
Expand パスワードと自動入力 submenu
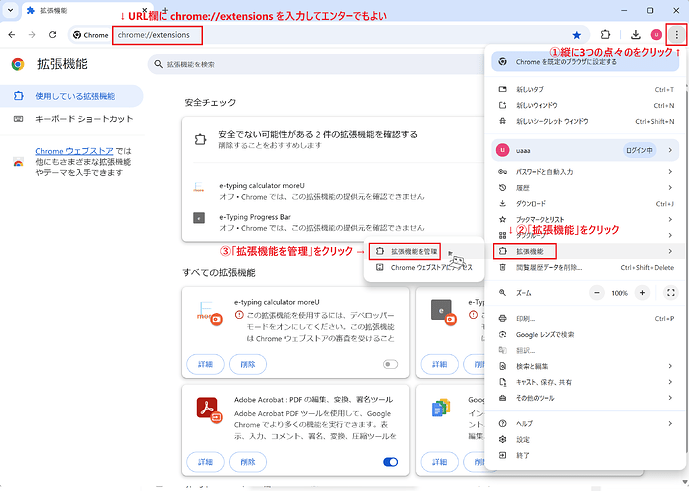[x=585, y=171]
